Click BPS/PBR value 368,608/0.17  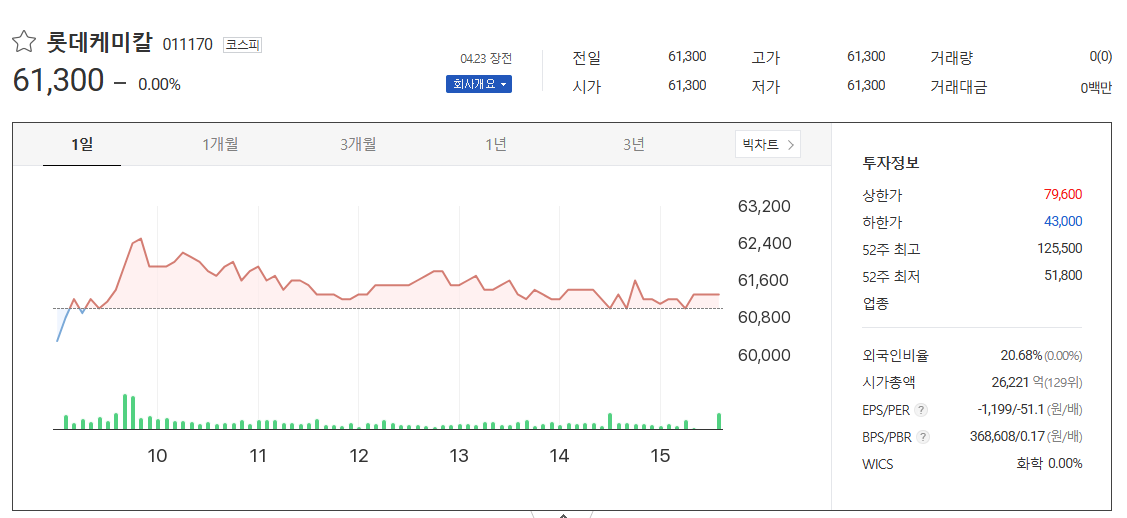pyautogui.click(x=1008, y=436)
